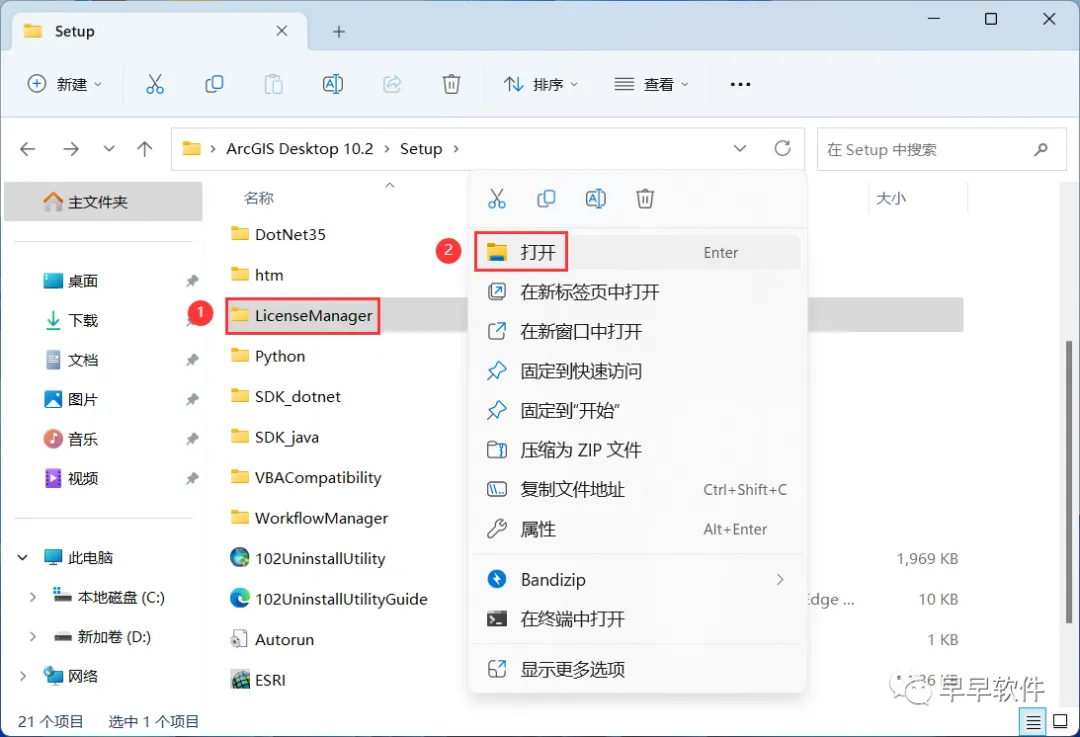Choose 在新标签页中打开

pos(637,292)
